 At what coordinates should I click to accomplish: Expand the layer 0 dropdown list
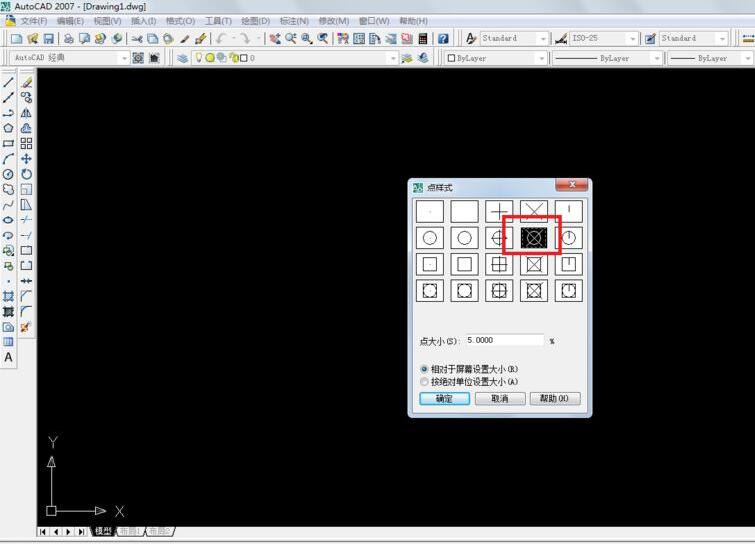(393, 58)
